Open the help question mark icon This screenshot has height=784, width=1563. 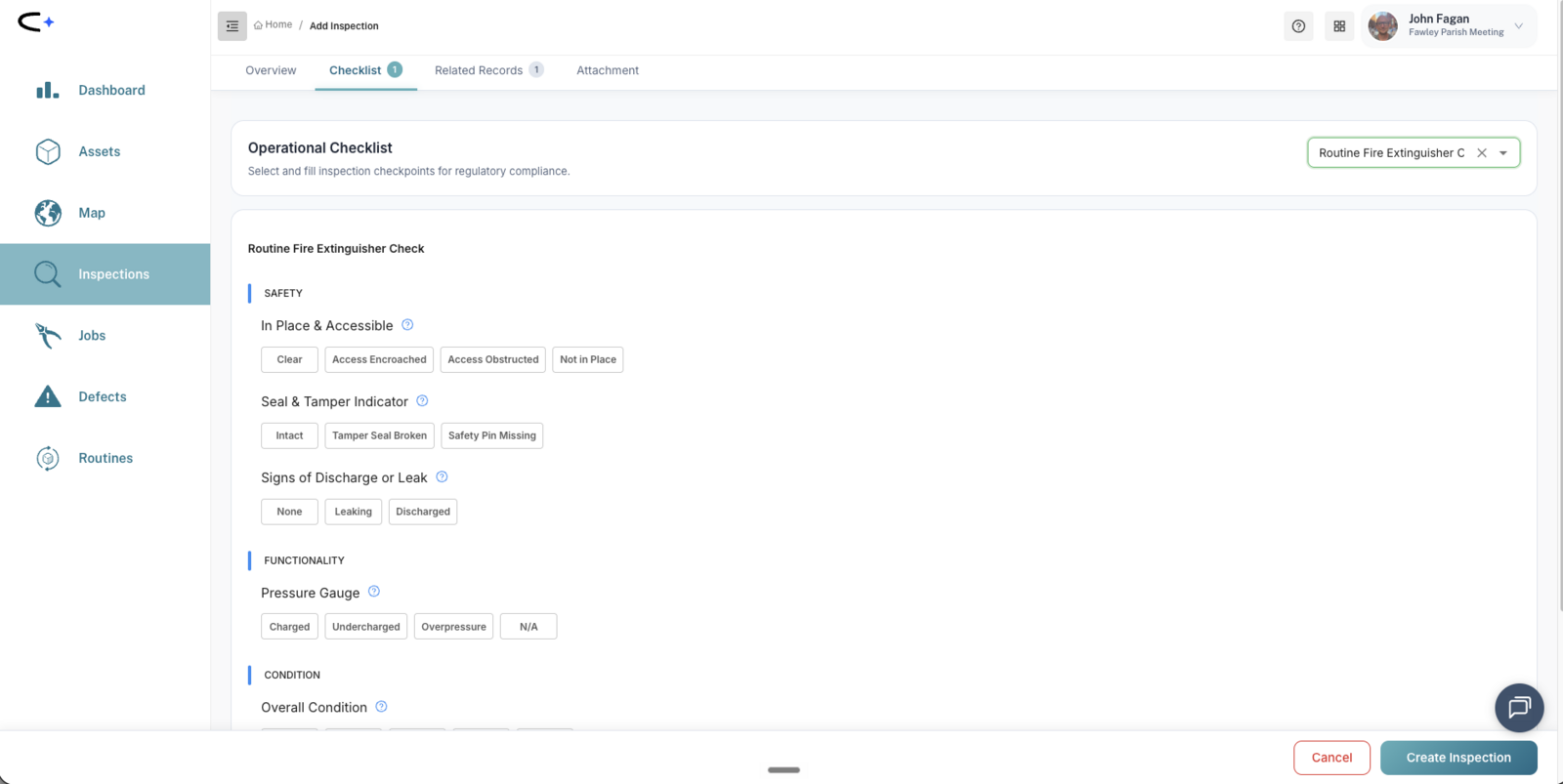1298,26
